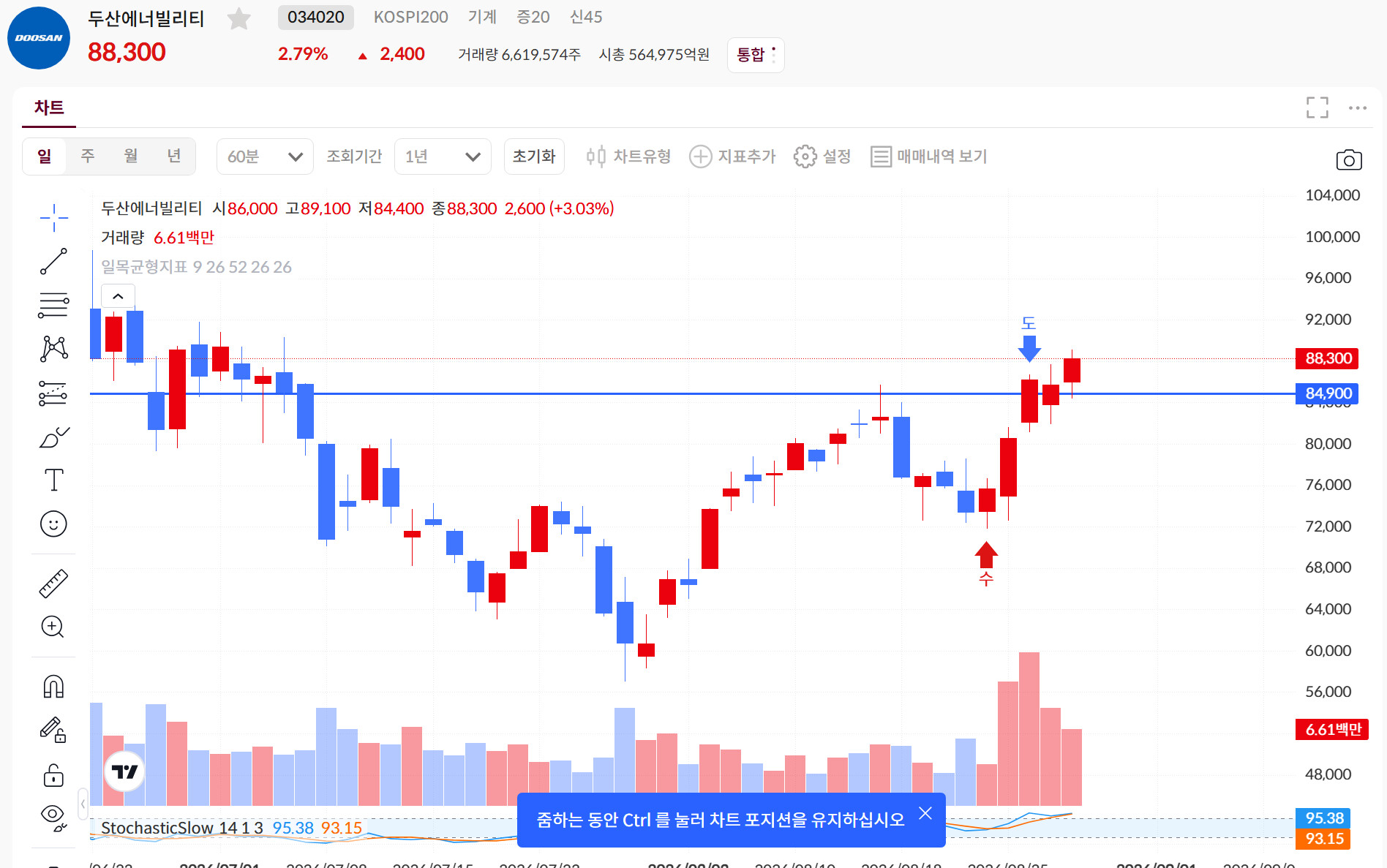Screen dimensions: 1387x868
Task: Click the 88,300 current price axis label
Action: [x=1327, y=358]
